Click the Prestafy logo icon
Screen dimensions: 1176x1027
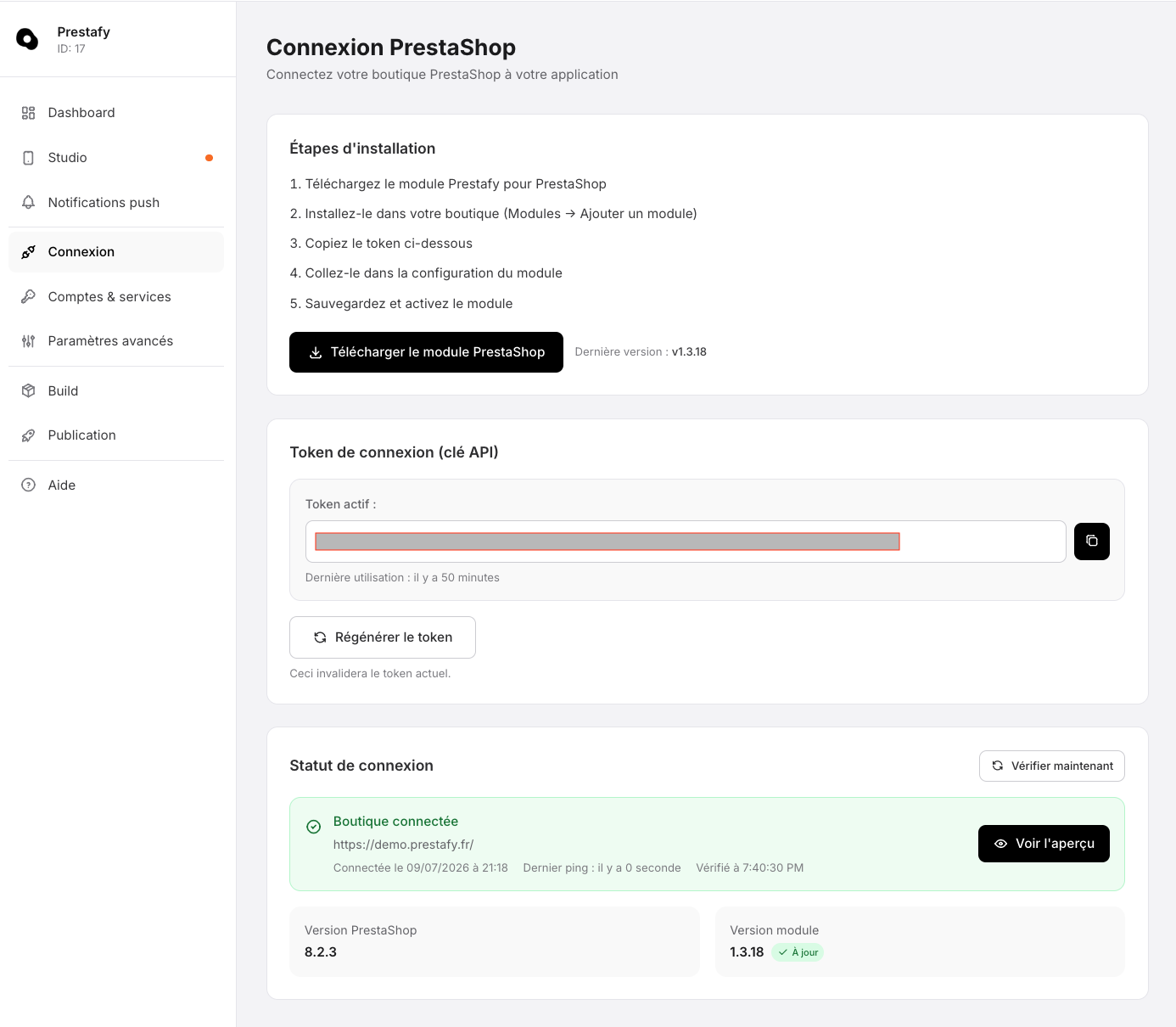click(27, 39)
